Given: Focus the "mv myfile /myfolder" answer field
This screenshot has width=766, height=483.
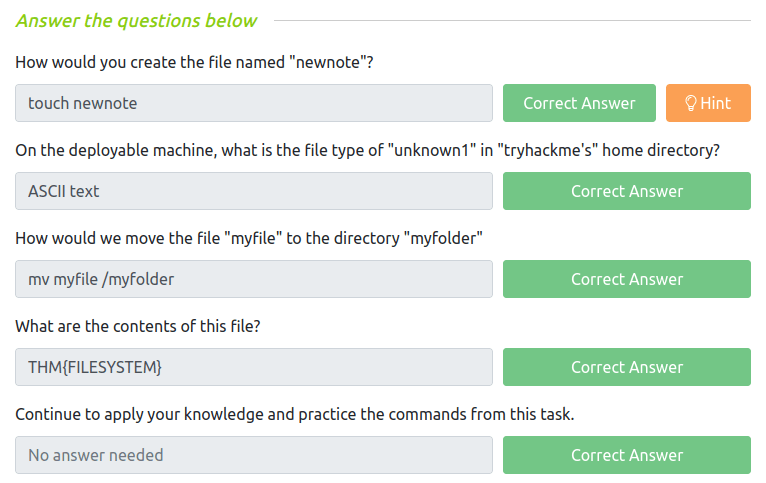Looking at the screenshot, I should [254, 279].
